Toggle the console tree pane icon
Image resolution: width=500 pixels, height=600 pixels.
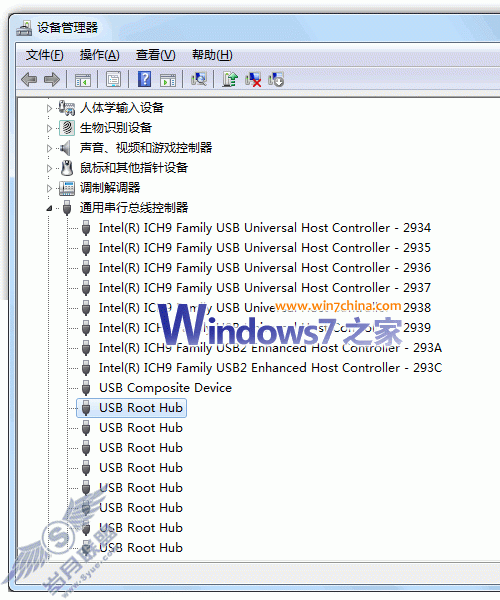point(83,80)
